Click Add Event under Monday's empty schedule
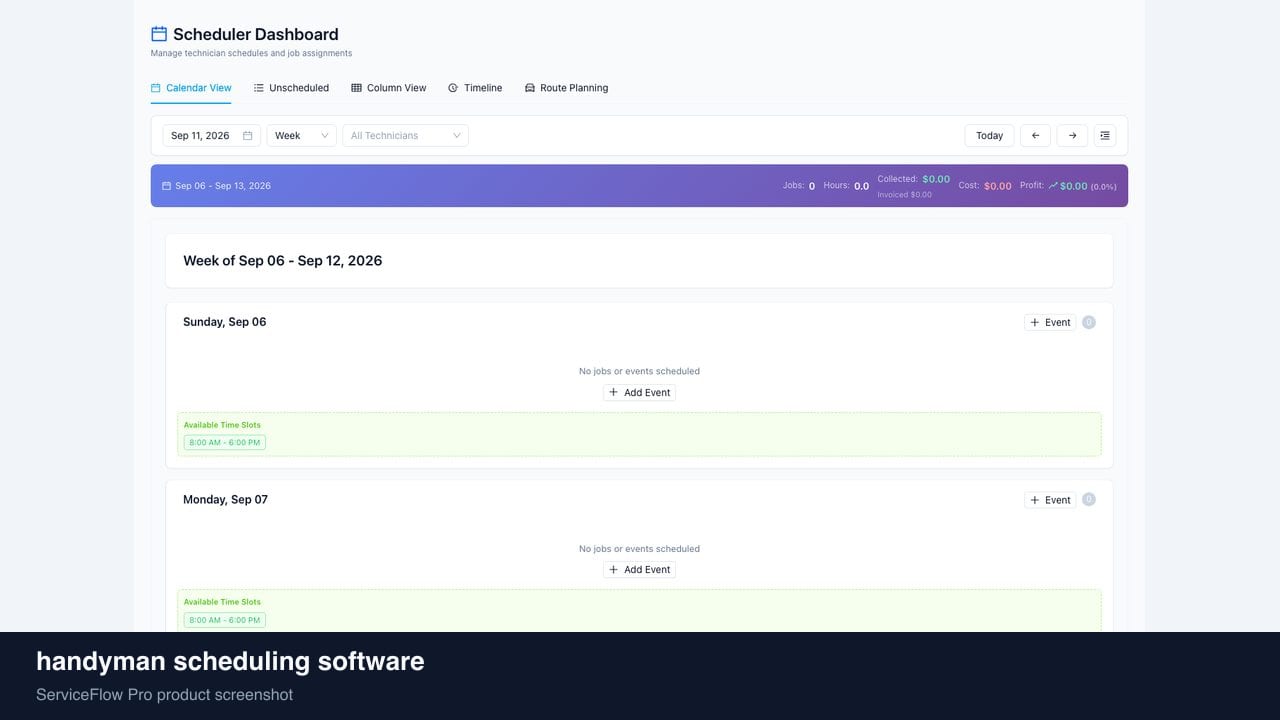Viewport: 1280px width, 720px height. [x=639, y=570]
